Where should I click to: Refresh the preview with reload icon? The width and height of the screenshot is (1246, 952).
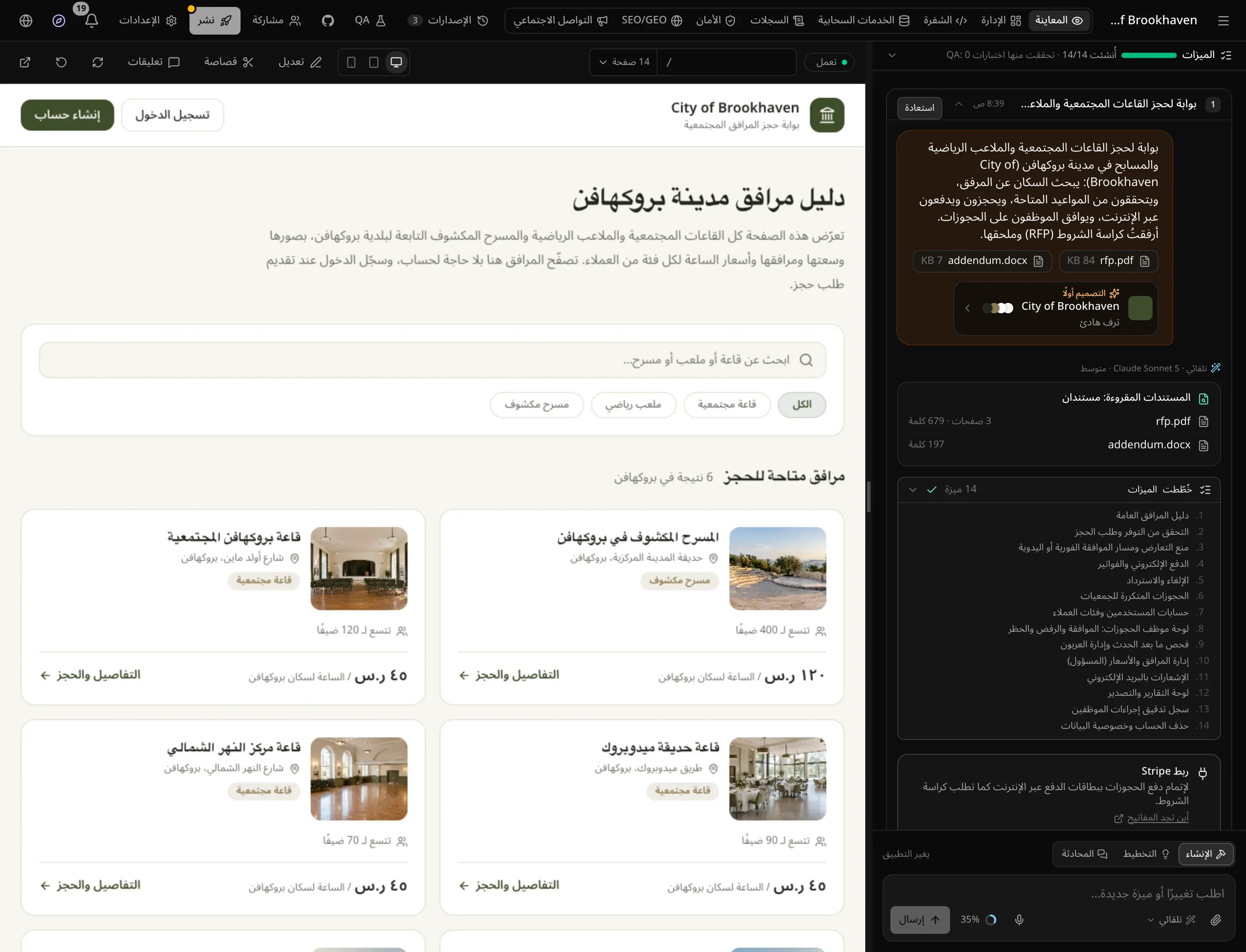click(97, 62)
